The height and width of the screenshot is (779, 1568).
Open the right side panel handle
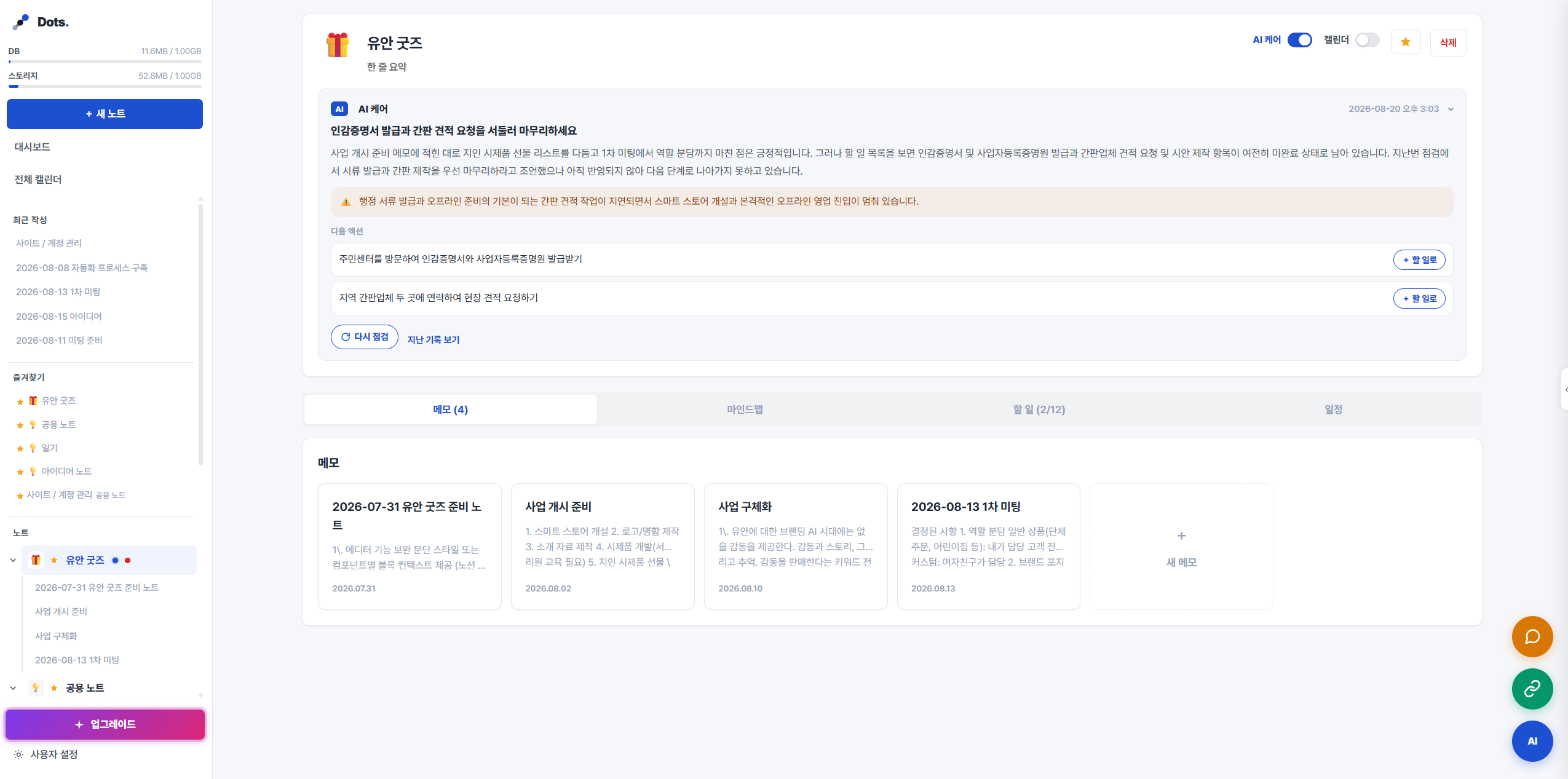tap(1565, 389)
